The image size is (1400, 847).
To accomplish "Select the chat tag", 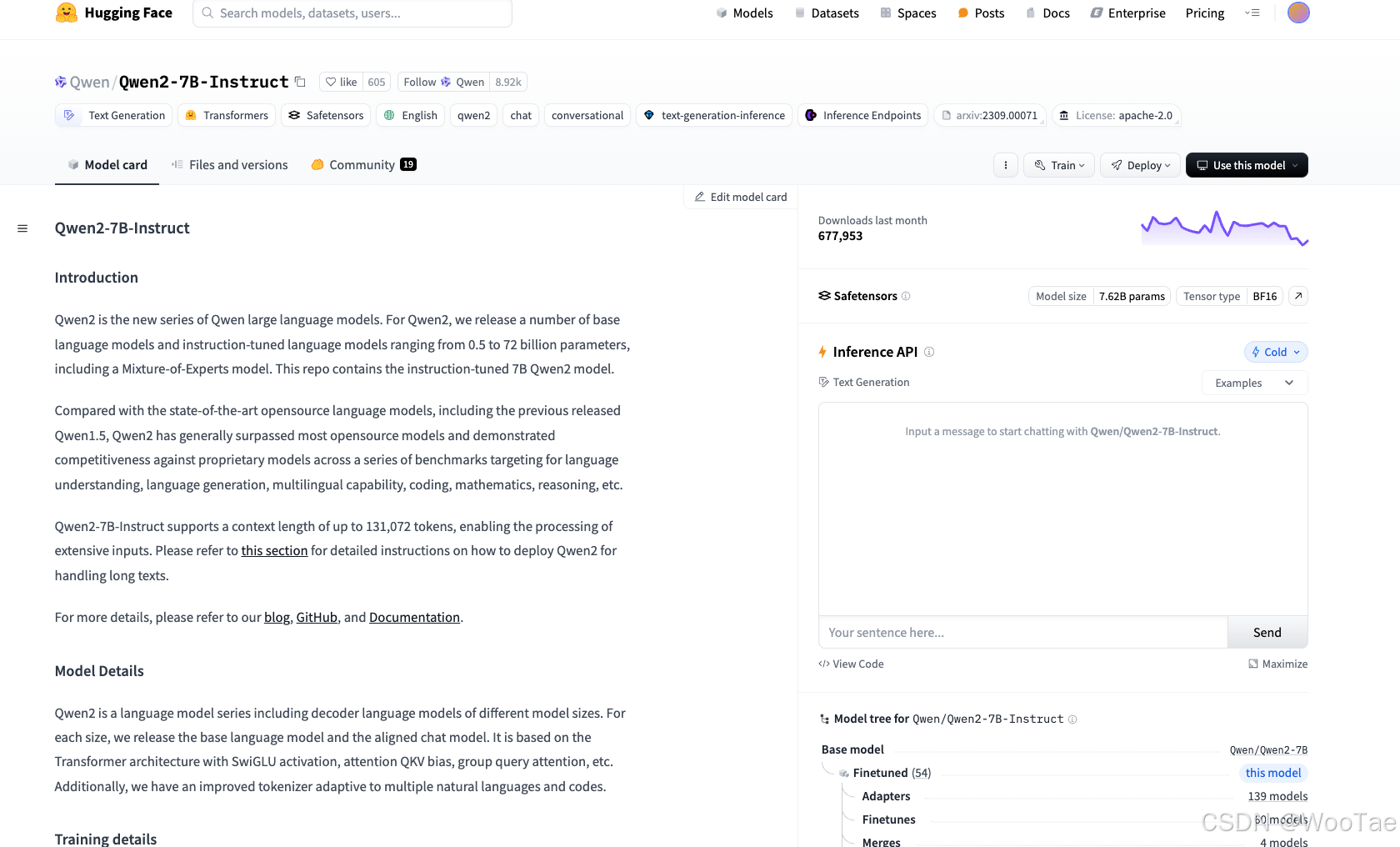I will point(521,115).
